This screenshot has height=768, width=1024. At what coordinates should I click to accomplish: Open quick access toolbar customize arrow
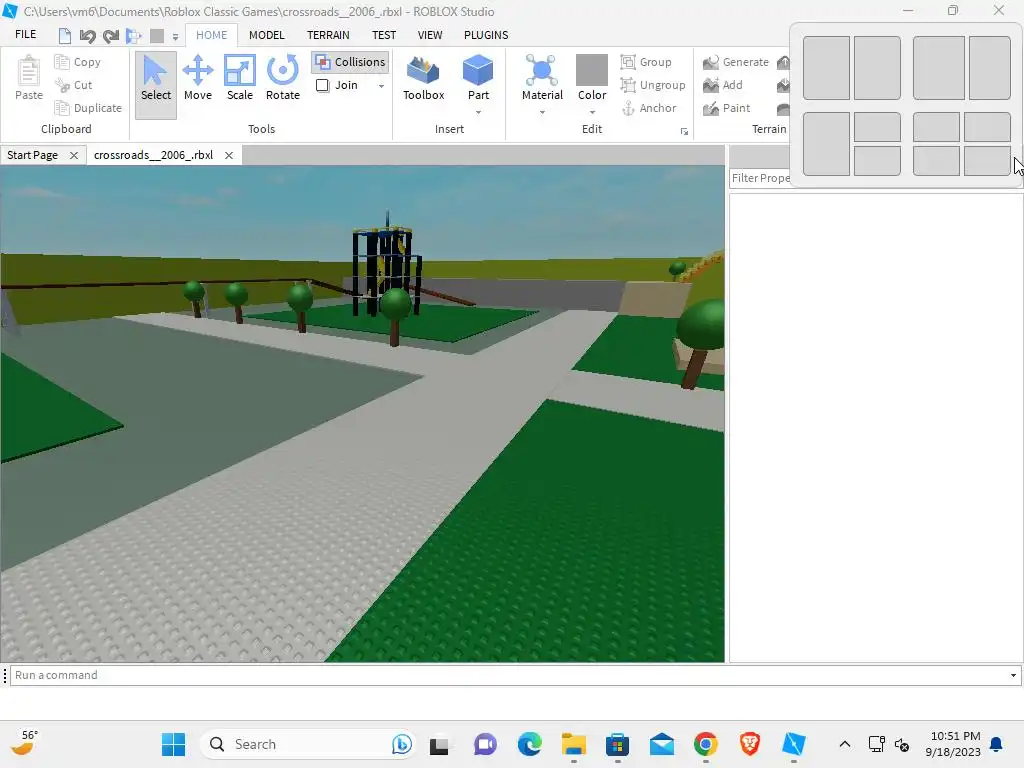[175, 37]
